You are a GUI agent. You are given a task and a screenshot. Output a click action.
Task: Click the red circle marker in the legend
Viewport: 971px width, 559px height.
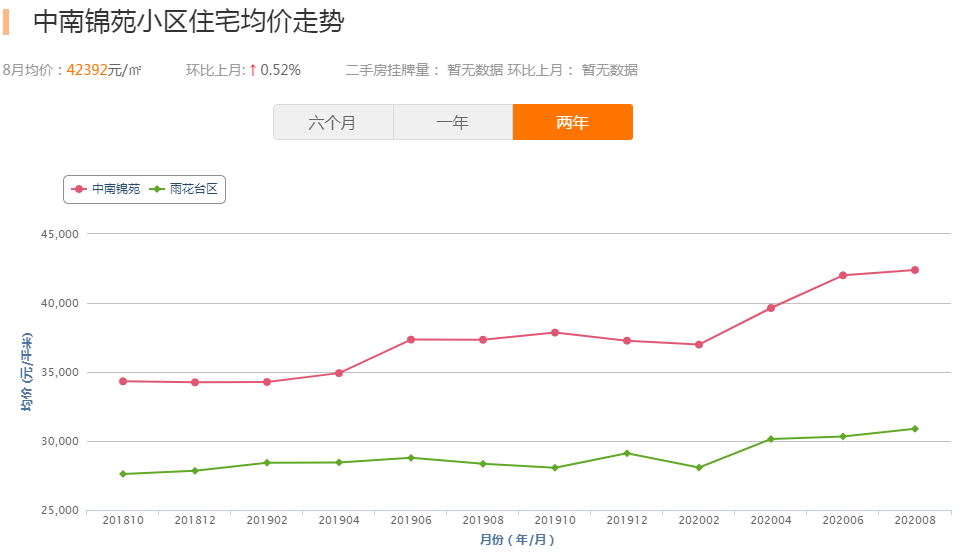tap(80, 189)
